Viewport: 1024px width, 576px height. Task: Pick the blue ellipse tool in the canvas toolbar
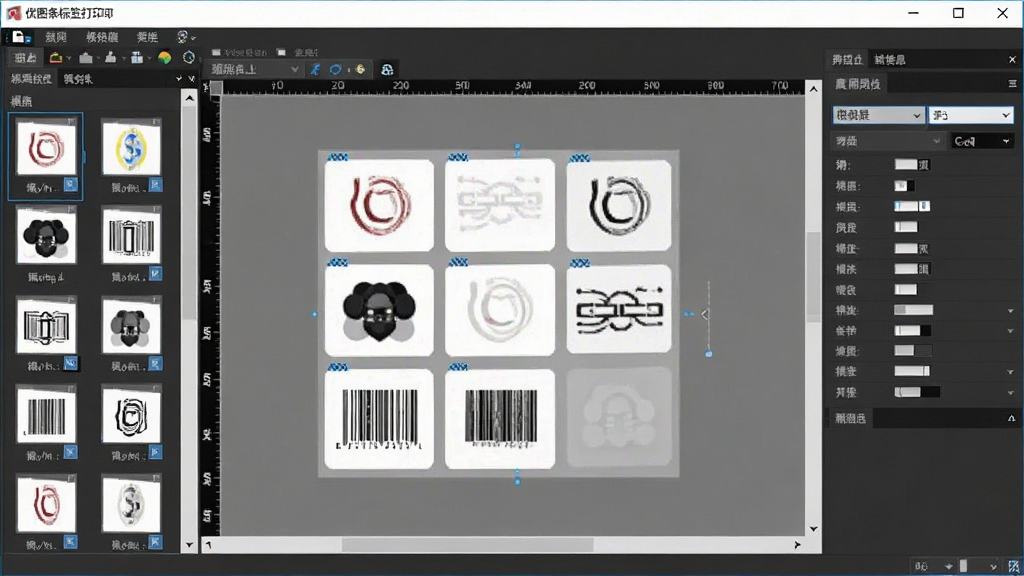(336, 69)
